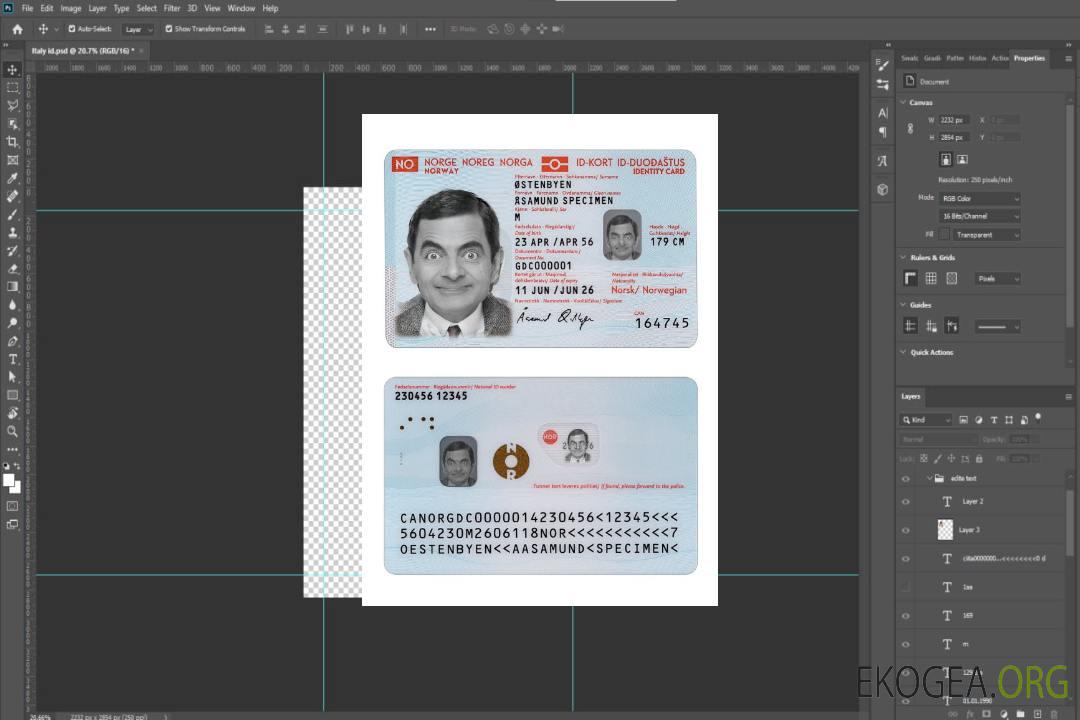This screenshot has width=1080, height=720.
Task: Click the foreground color swatch
Action: click(x=9, y=480)
